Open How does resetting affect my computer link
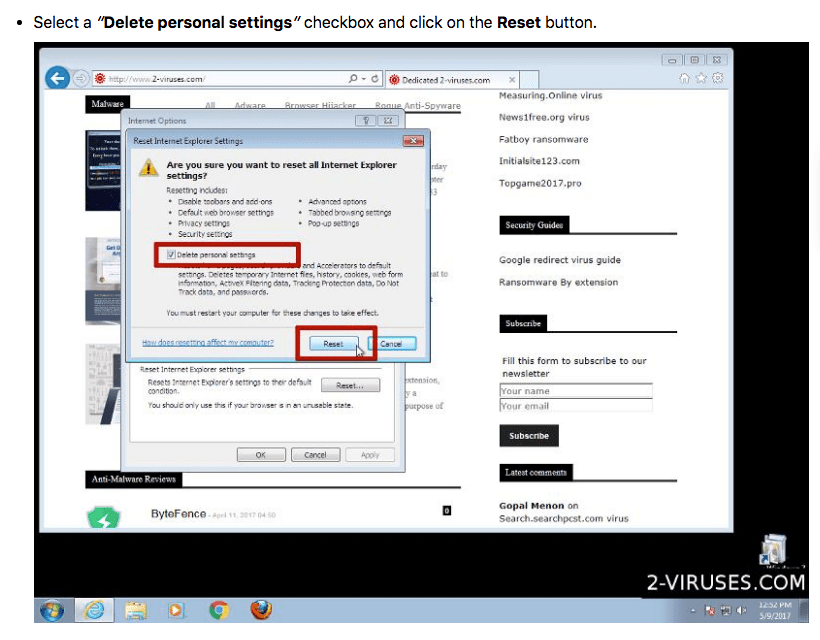Viewport: 820px width, 640px height. (x=208, y=342)
